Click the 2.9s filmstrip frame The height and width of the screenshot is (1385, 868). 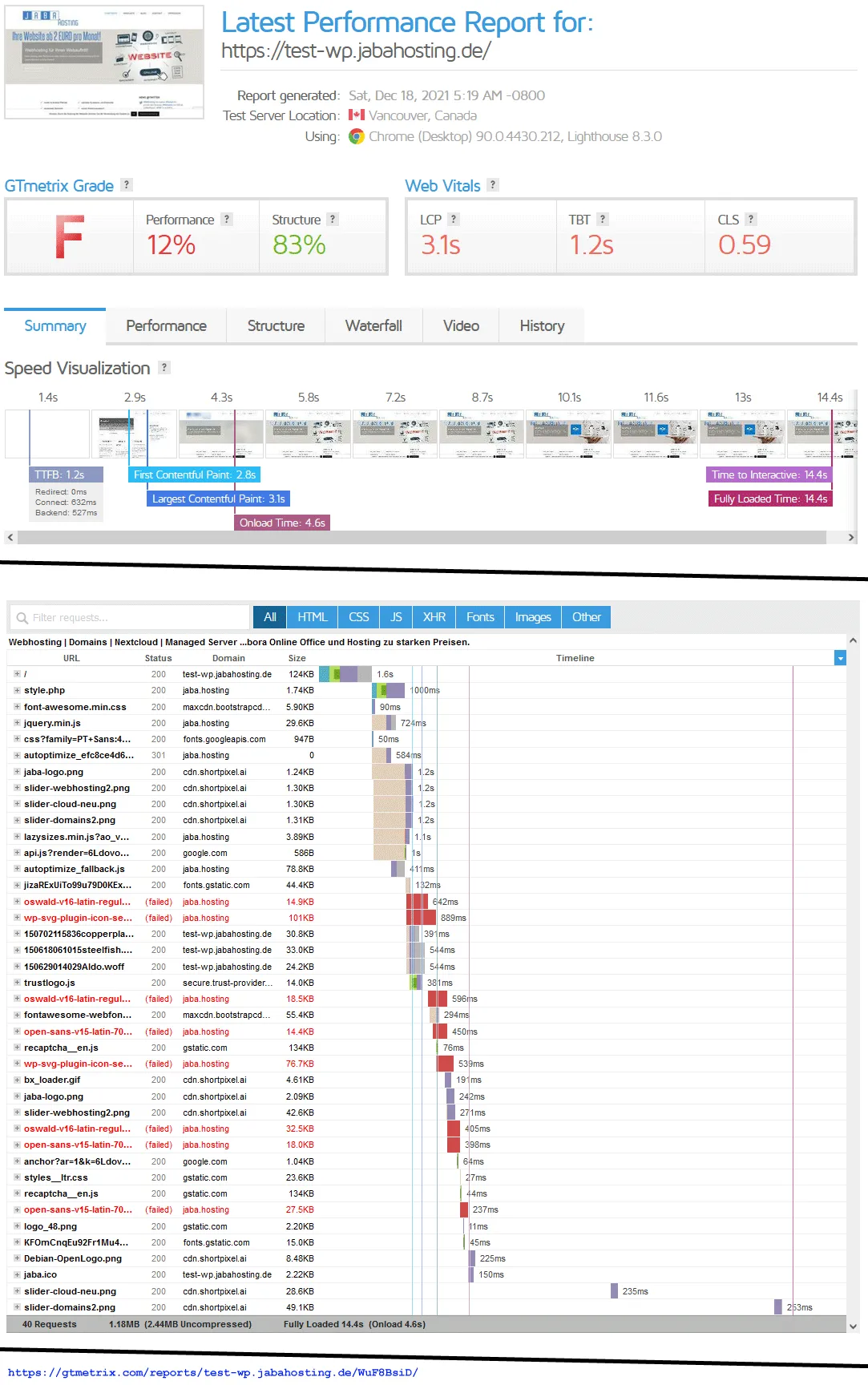pos(135,434)
